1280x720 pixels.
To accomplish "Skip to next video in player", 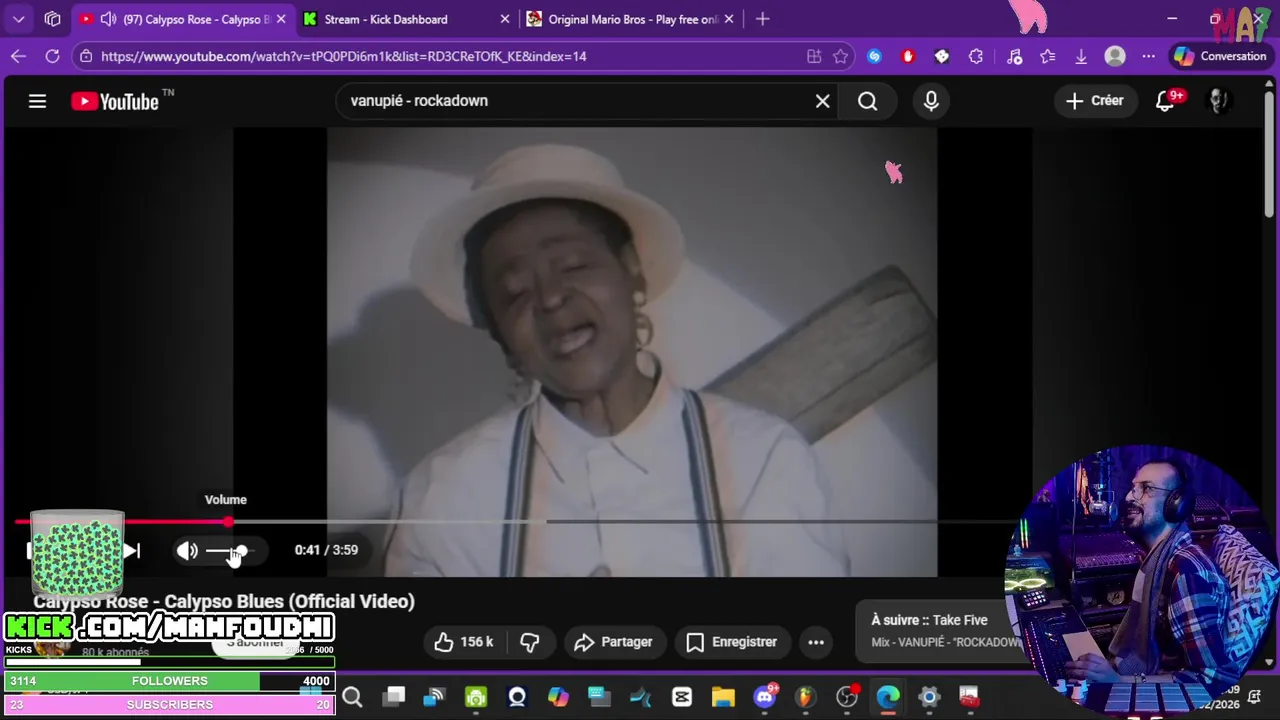I will [x=131, y=550].
